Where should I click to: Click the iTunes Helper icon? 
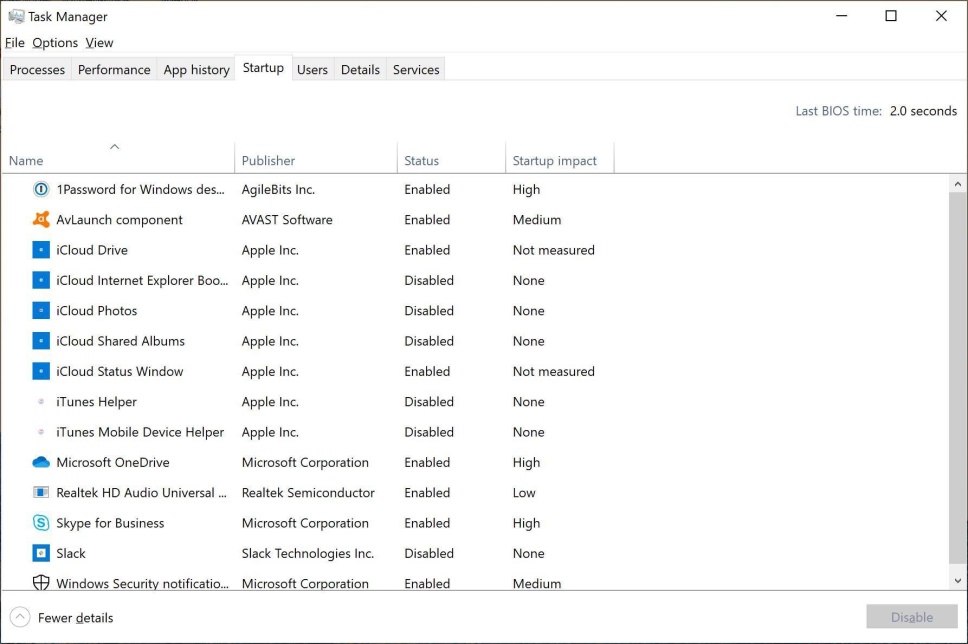click(x=41, y=402)
